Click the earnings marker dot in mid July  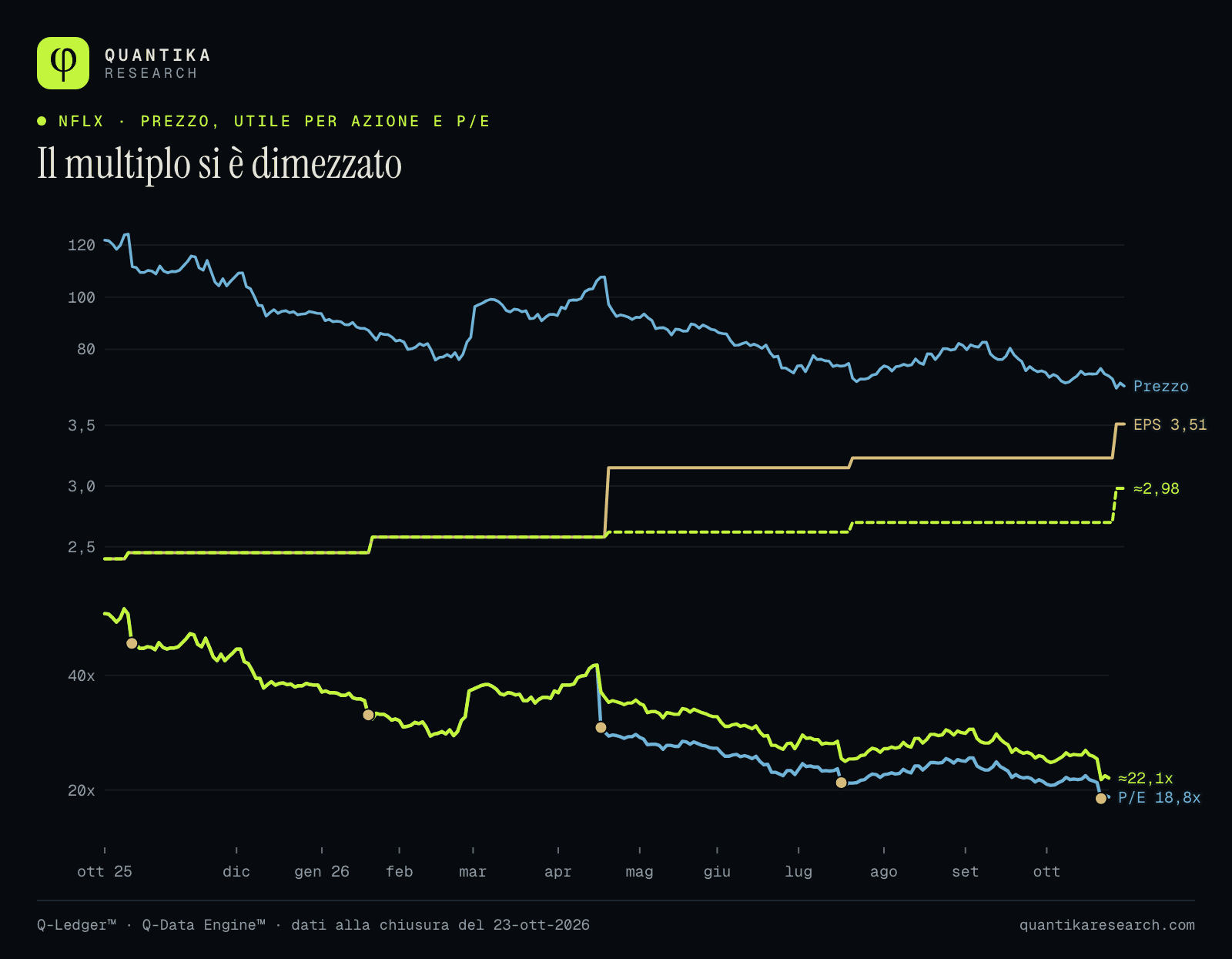point(842,783)
